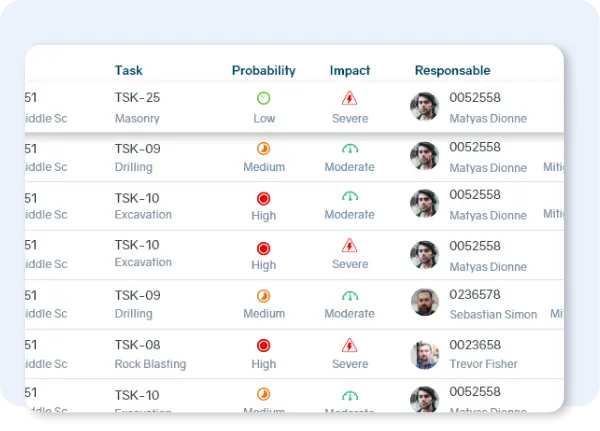Open the TSK-08 Rock Blasting task
The height and width of the screenshot is (431, 600).
[x=138, y=345]
